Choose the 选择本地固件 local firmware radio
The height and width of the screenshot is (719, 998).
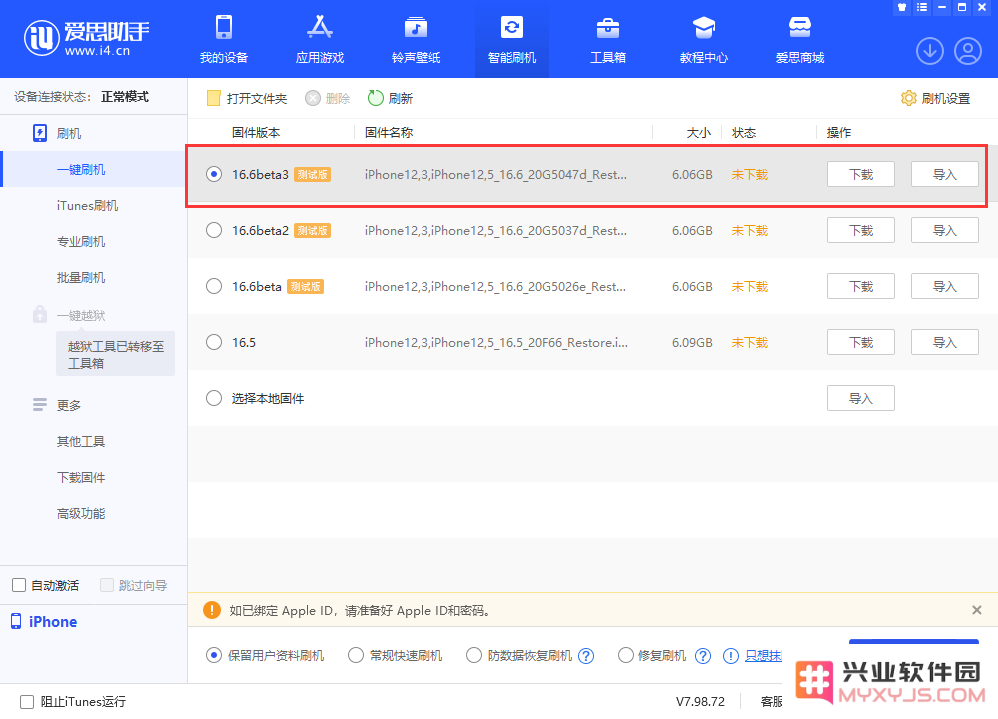(x=214, y=398)
